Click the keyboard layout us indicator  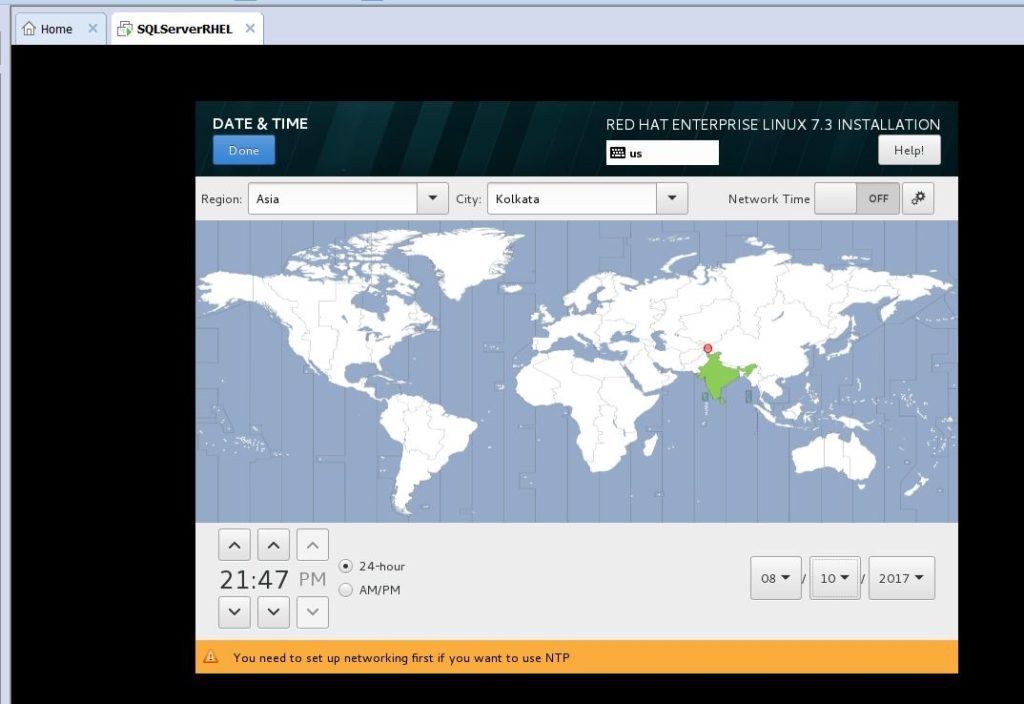pos(662,153)
